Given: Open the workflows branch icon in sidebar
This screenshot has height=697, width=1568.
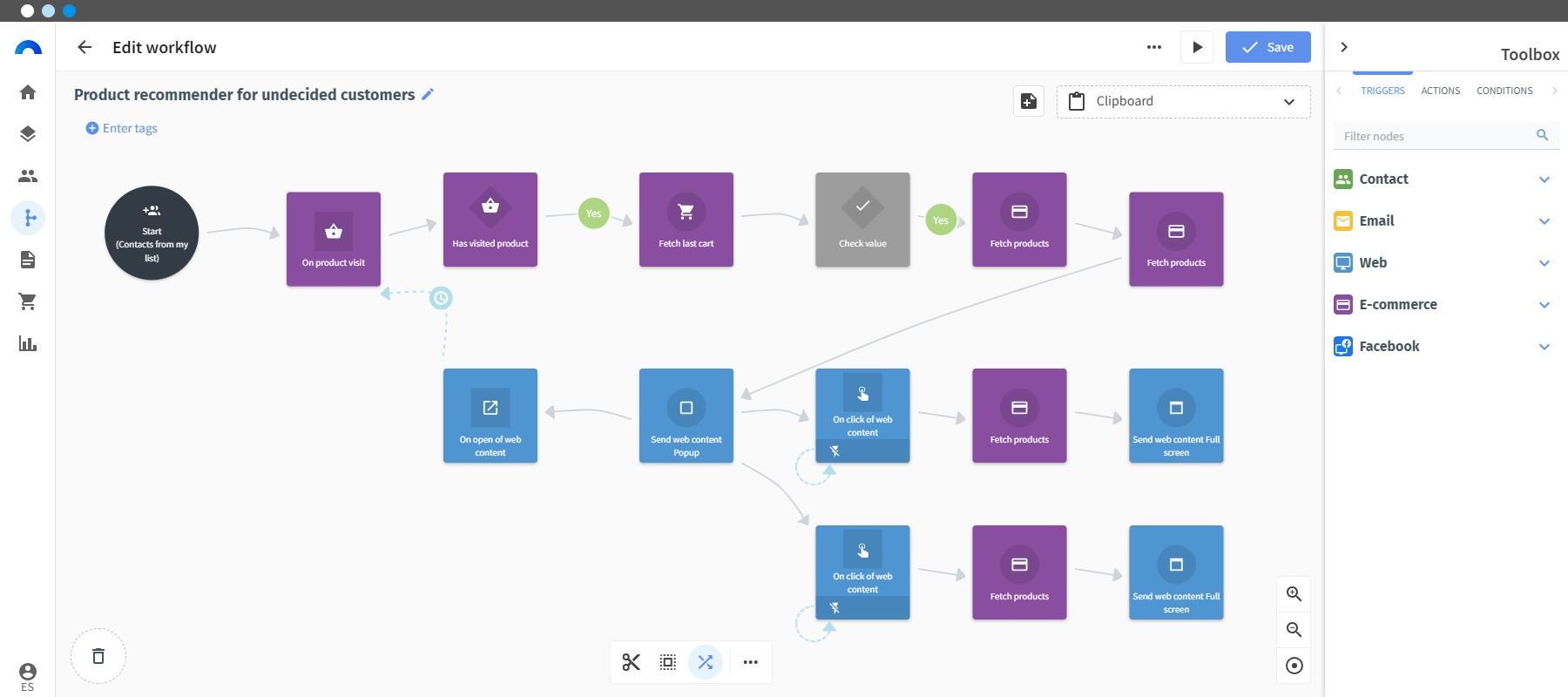Looking at the screenshot, I should [28, 218].
